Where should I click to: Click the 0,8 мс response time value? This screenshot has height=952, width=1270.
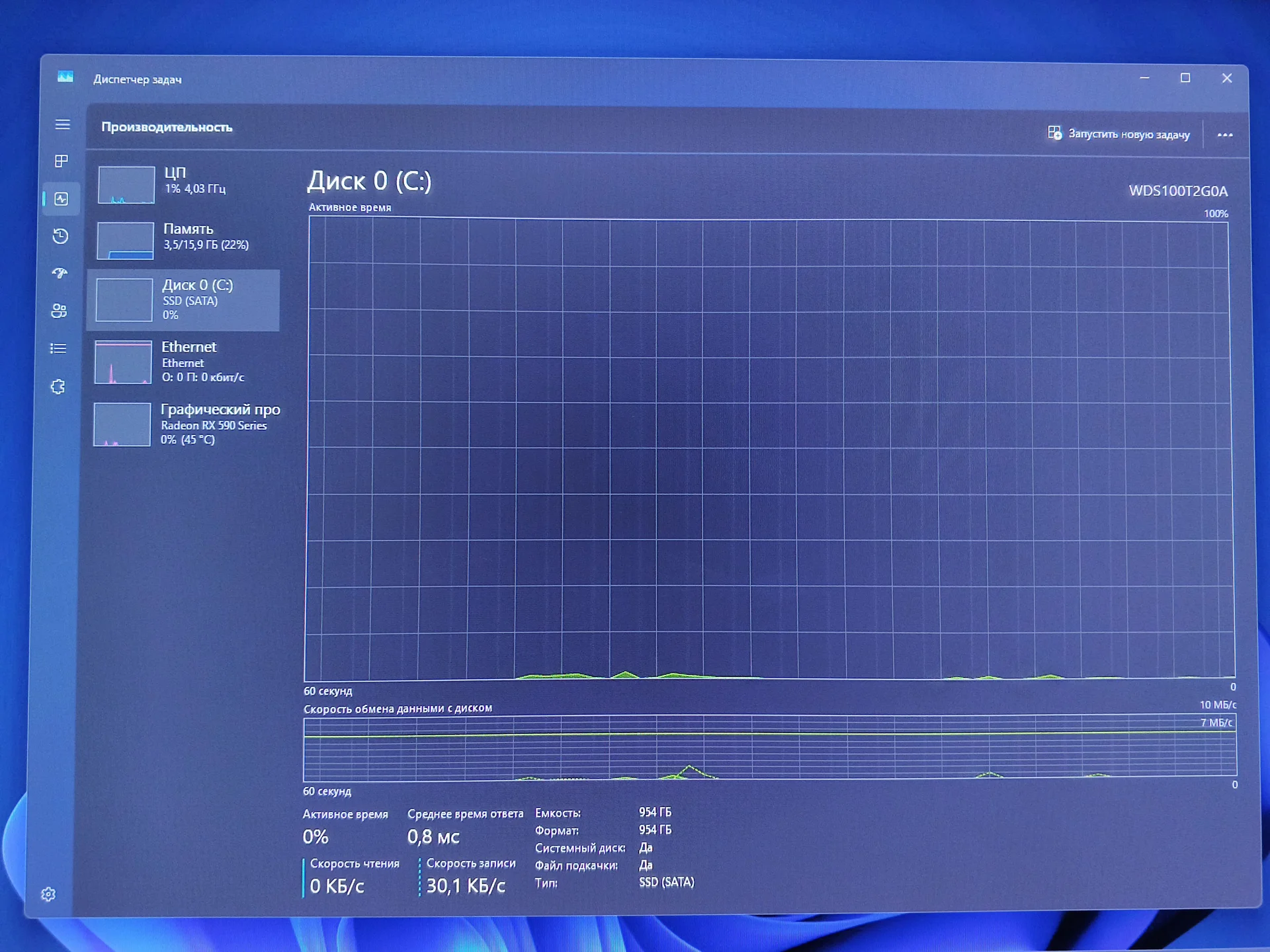click(433, 837)
